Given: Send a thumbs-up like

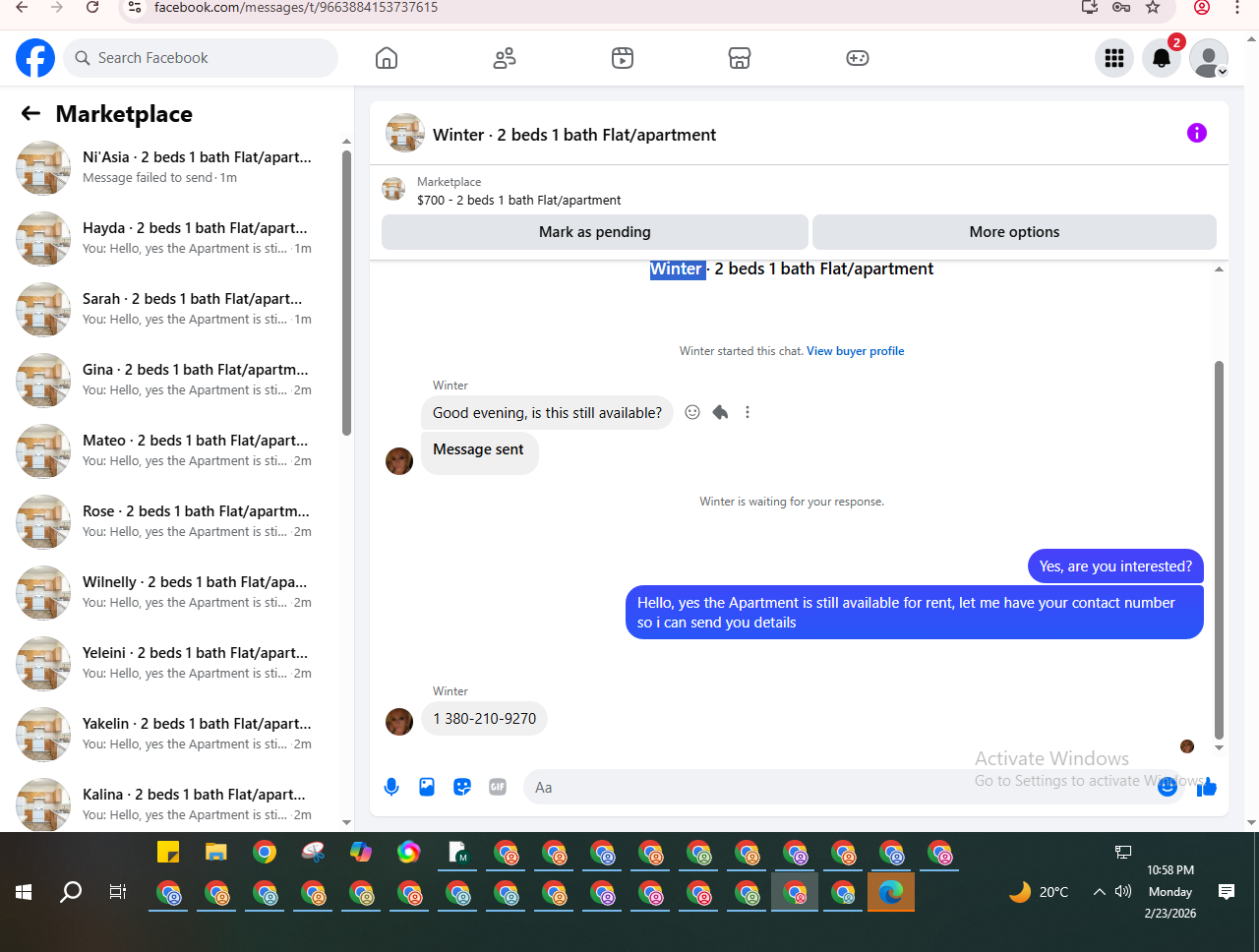Looking at the screenshot, I should tap(1207, 787).
